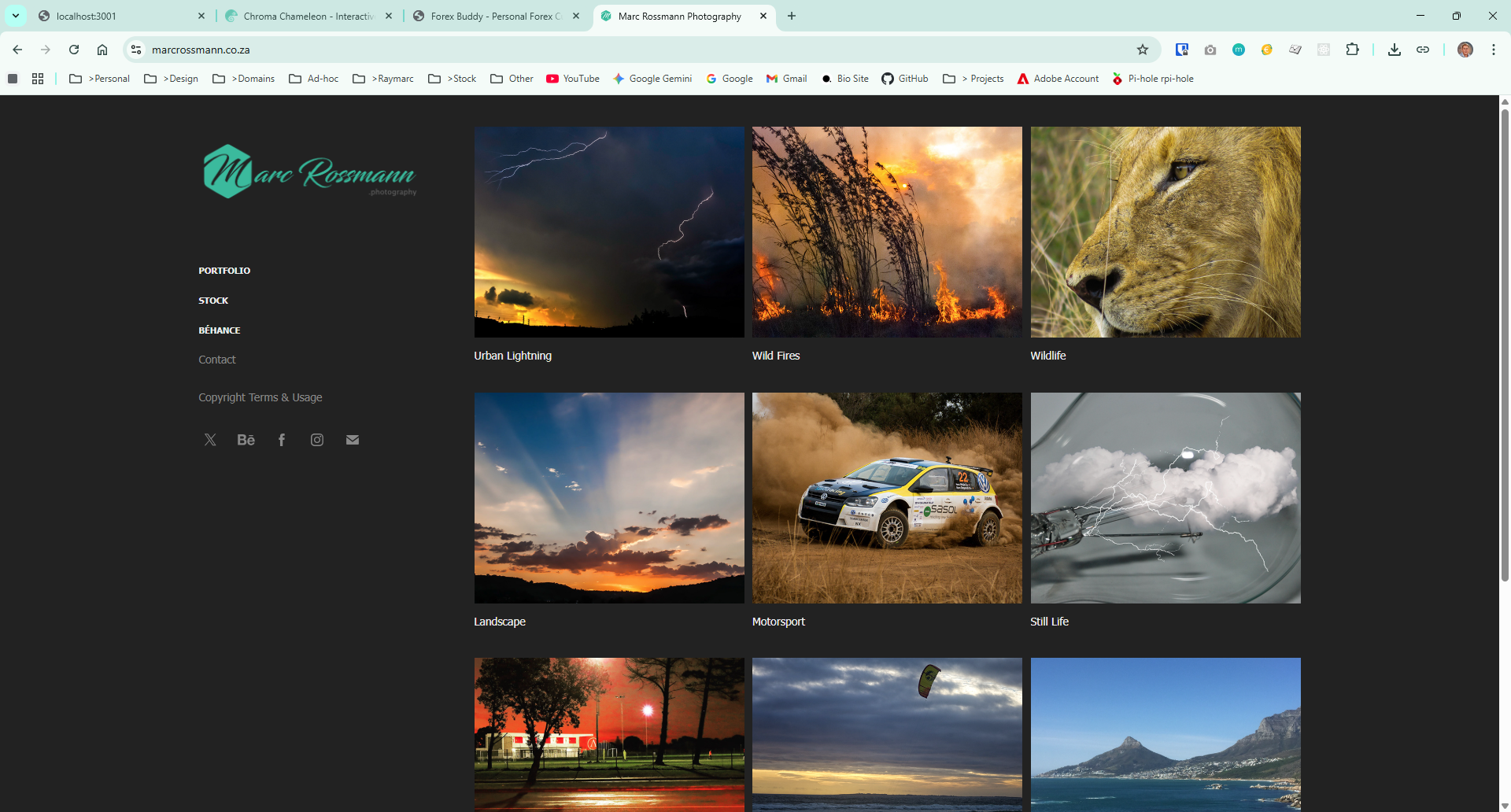Switch to Chroma Chameleon tab

pyautogui.click(x=308, y=16)
